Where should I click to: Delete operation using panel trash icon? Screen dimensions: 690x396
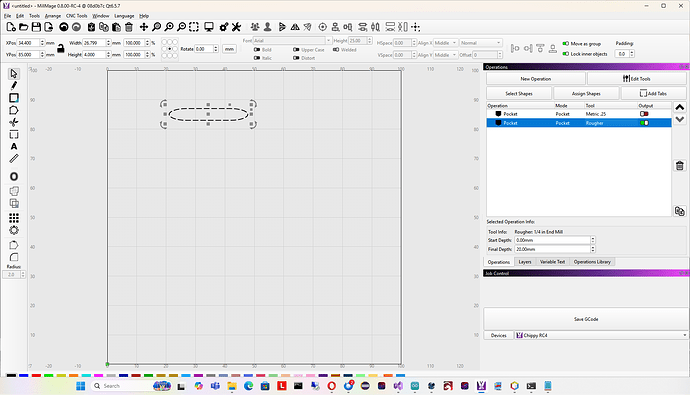click(x=679, y=165)
